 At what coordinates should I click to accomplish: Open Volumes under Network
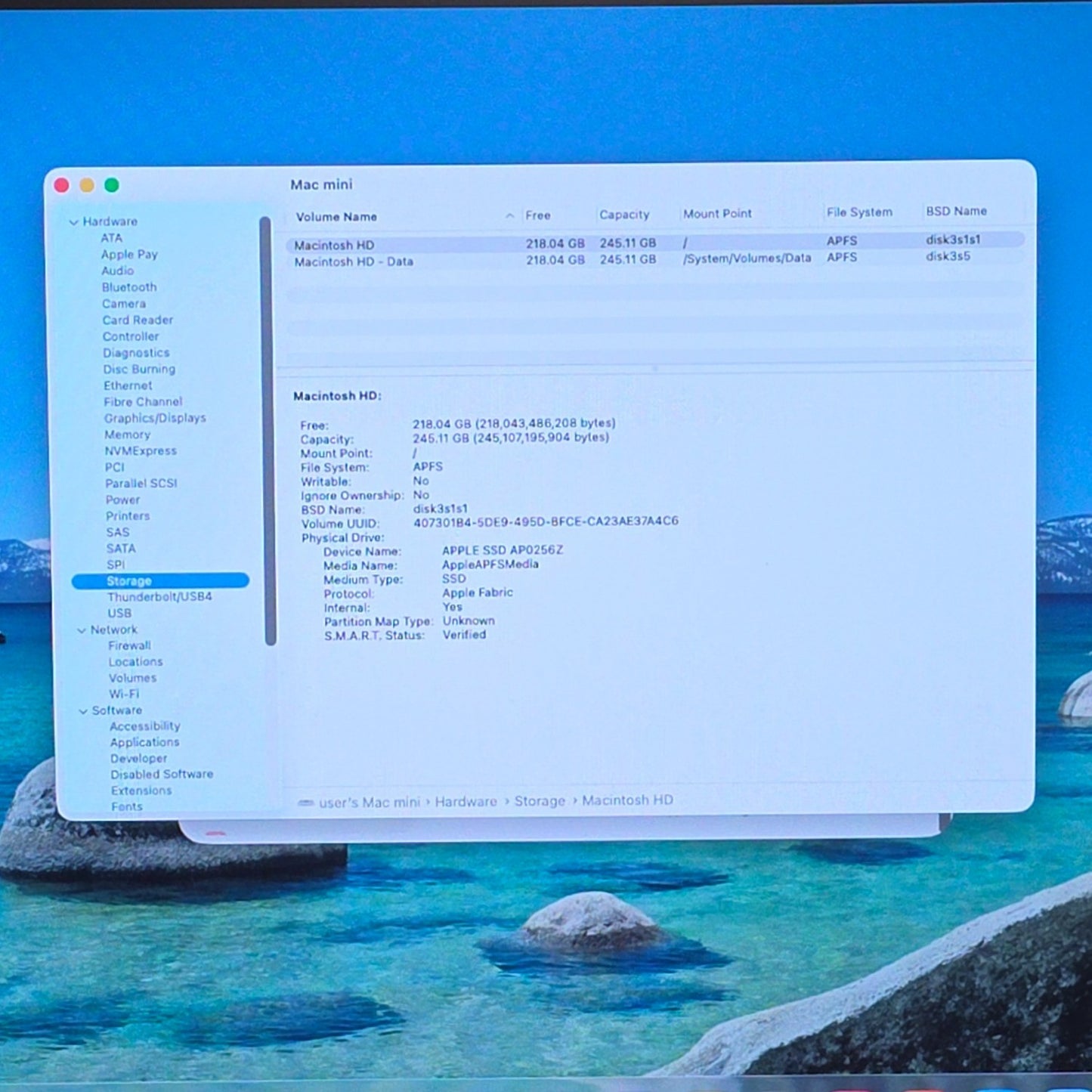(132, 679)
